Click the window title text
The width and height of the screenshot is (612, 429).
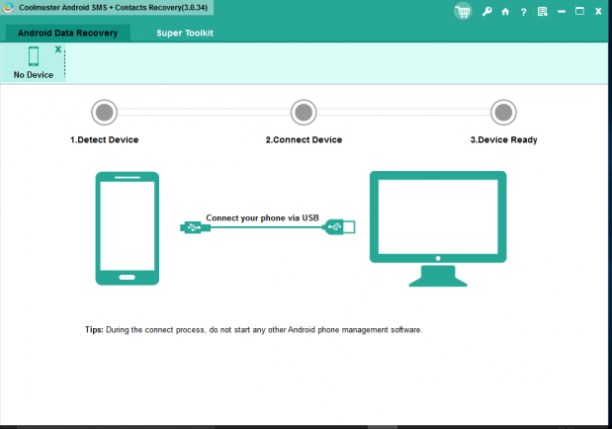pos(113,7)
